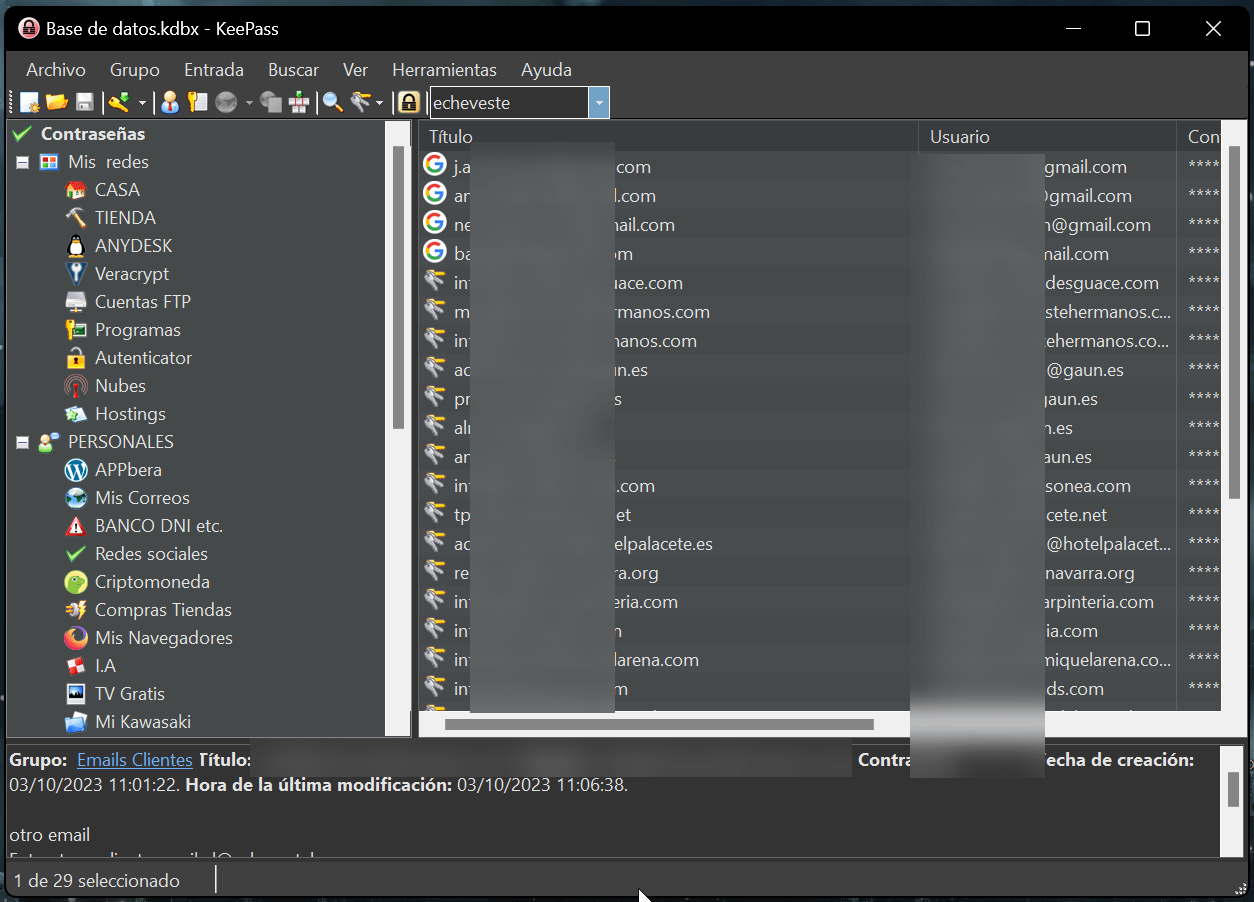Open the Nubes group
The width and height of the screenshot is (1254, 902).
coord(120,386)
